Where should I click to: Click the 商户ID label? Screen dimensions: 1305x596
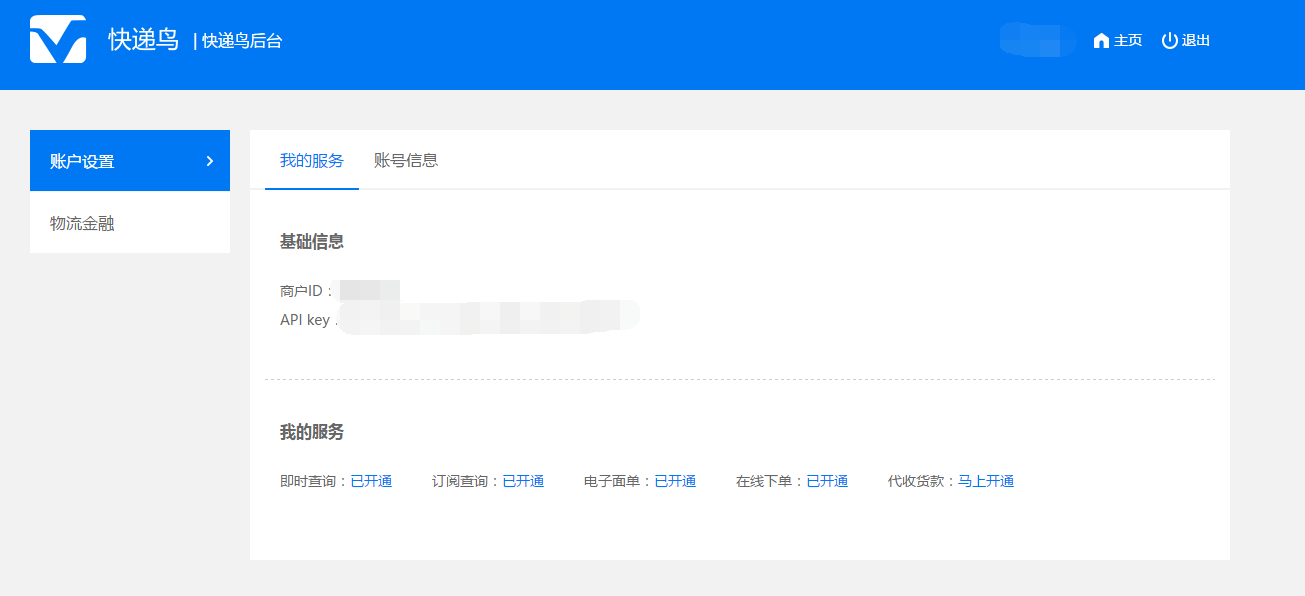coord(307,291)
